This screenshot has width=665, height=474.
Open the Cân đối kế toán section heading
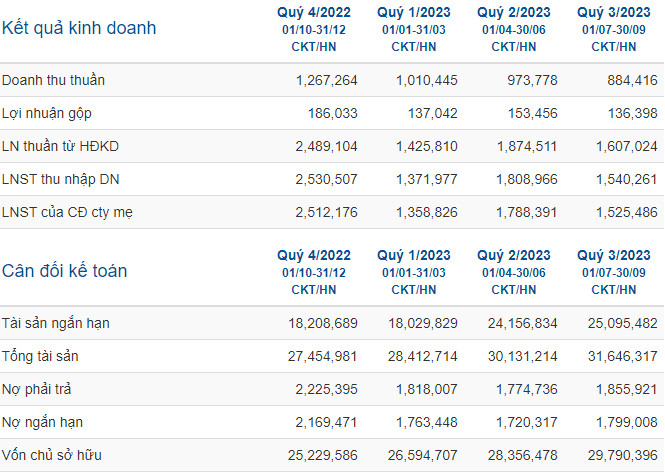[x=64, y=271]
